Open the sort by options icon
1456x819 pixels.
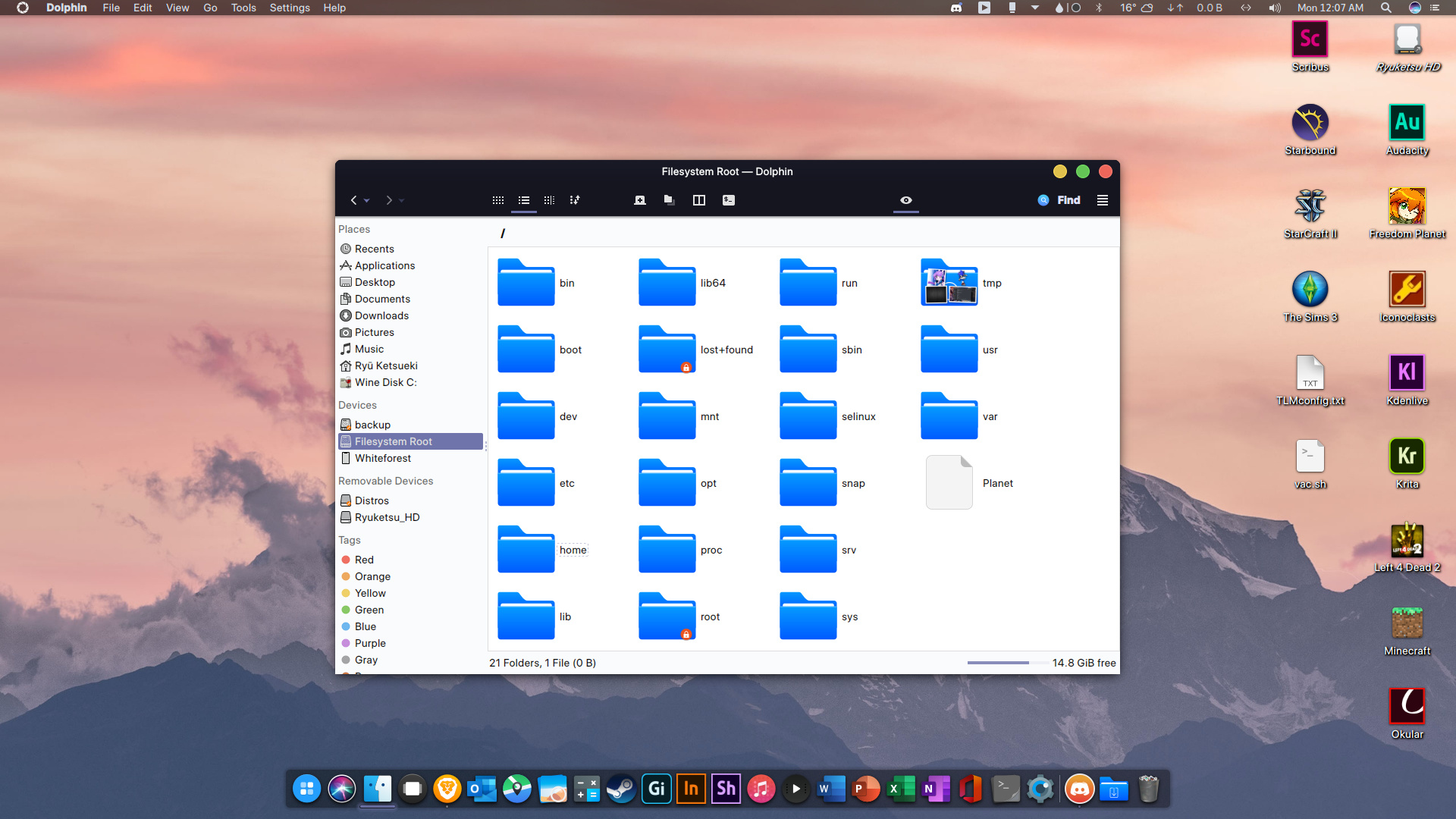[575, 200]
